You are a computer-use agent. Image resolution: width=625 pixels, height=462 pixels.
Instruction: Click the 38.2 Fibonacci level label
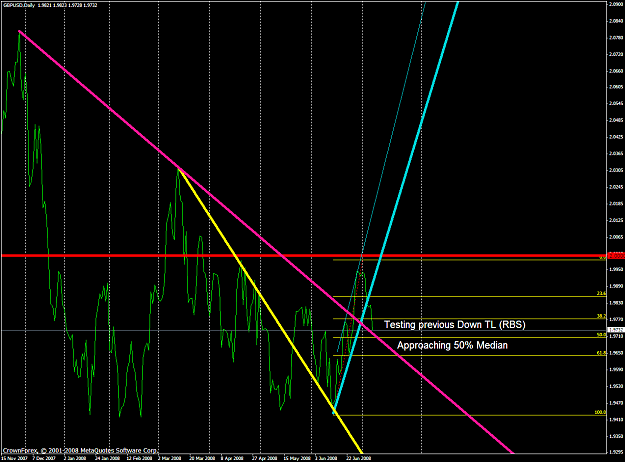(x=601, y=316)
